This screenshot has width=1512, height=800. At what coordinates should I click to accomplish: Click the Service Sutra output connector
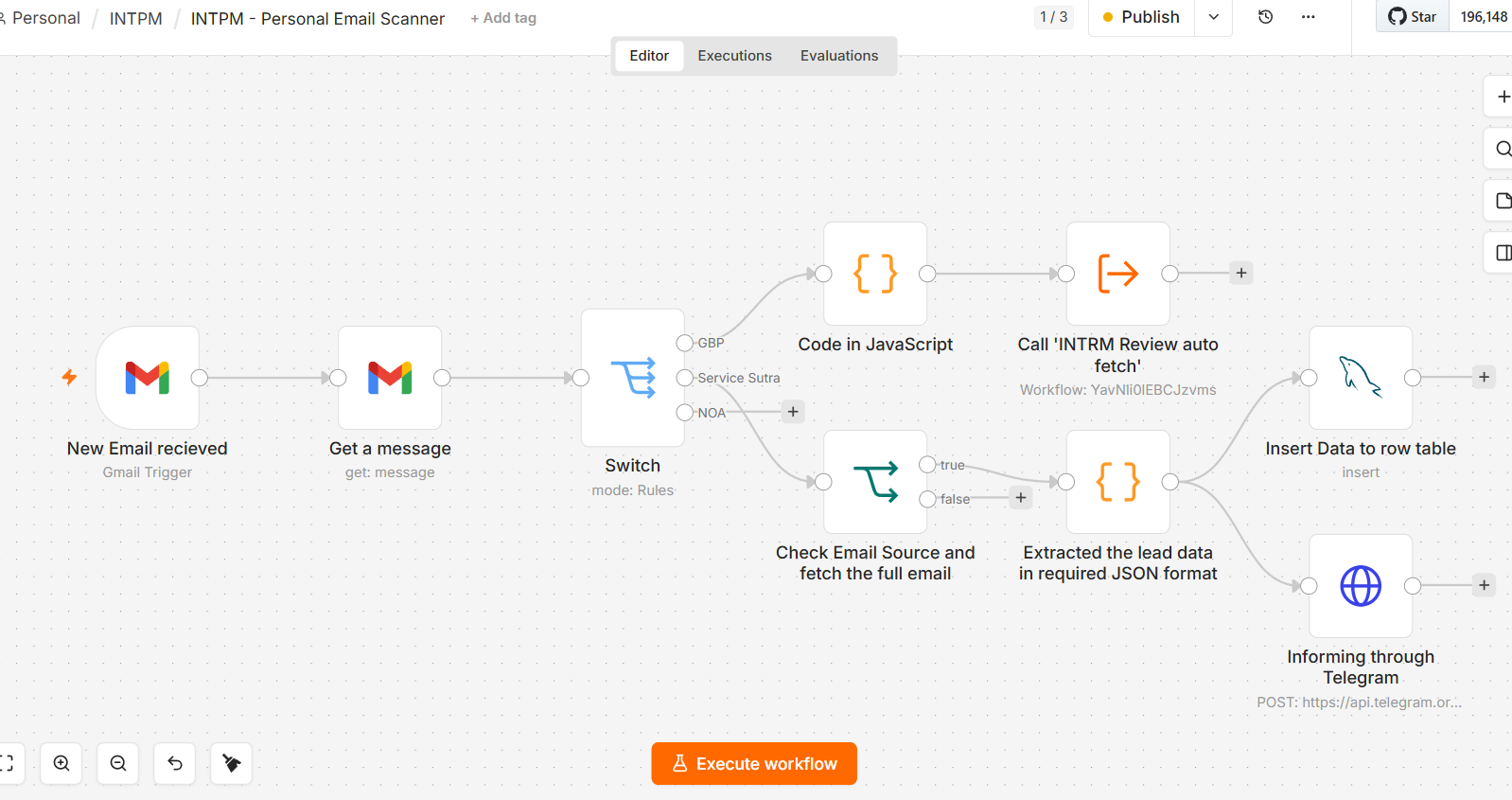point(685,378)
